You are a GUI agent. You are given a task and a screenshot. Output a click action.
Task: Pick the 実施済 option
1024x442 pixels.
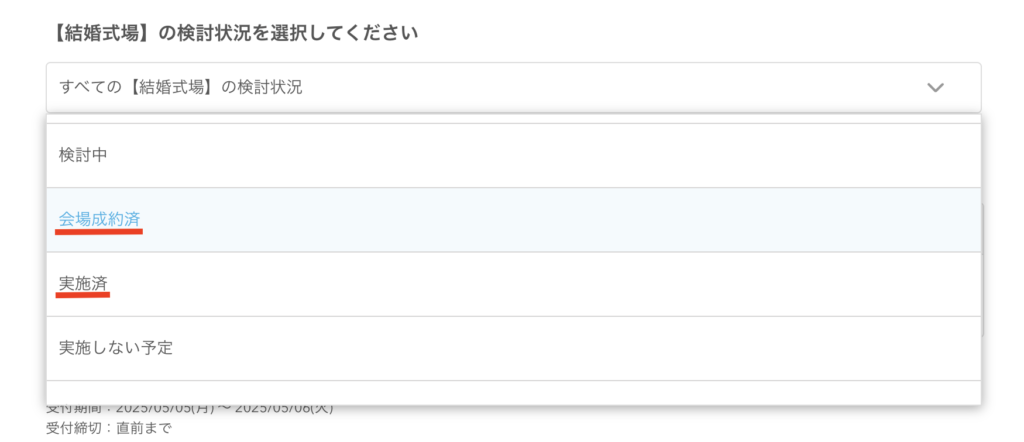pyautogui.click(x=513, y=284)
